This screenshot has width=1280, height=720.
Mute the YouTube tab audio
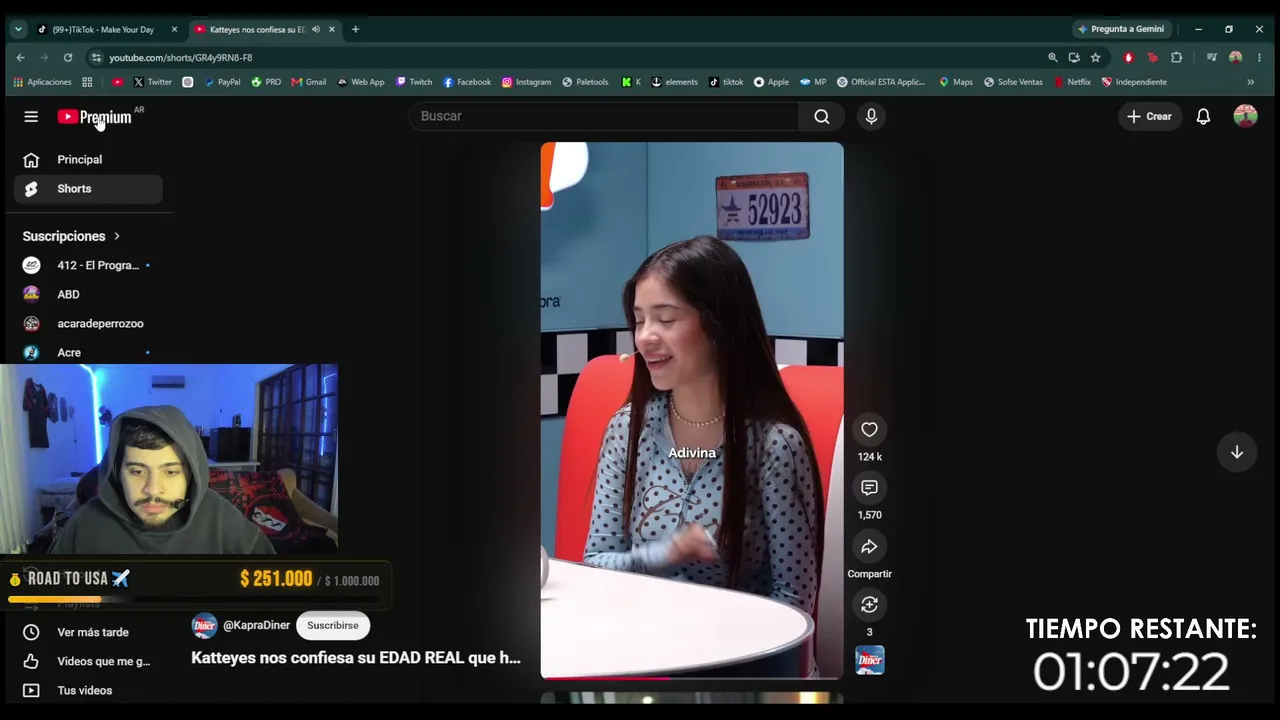[316, 29]
